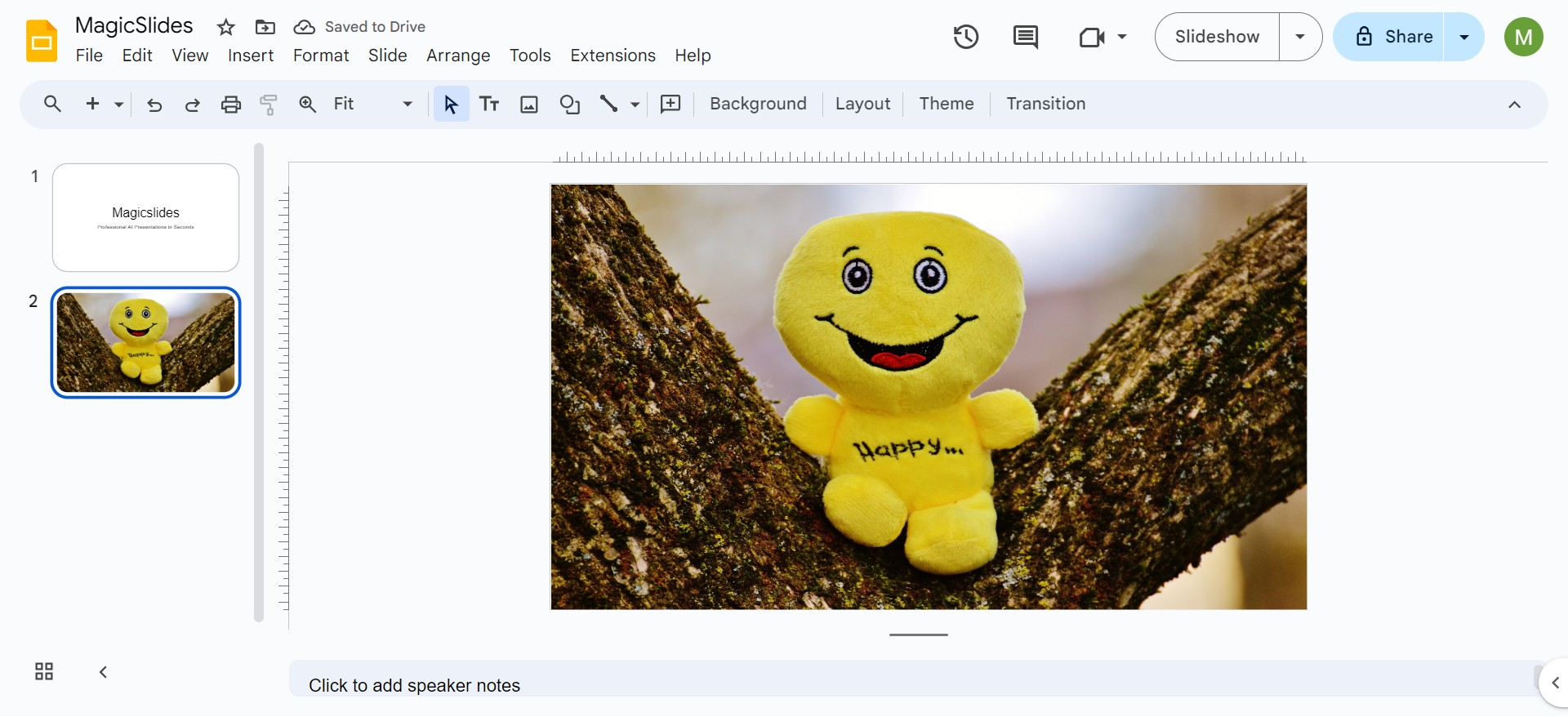Collapse the slide filmstrip panel
The height and width of the screenshot is (717, 1568).
point(103,672)
